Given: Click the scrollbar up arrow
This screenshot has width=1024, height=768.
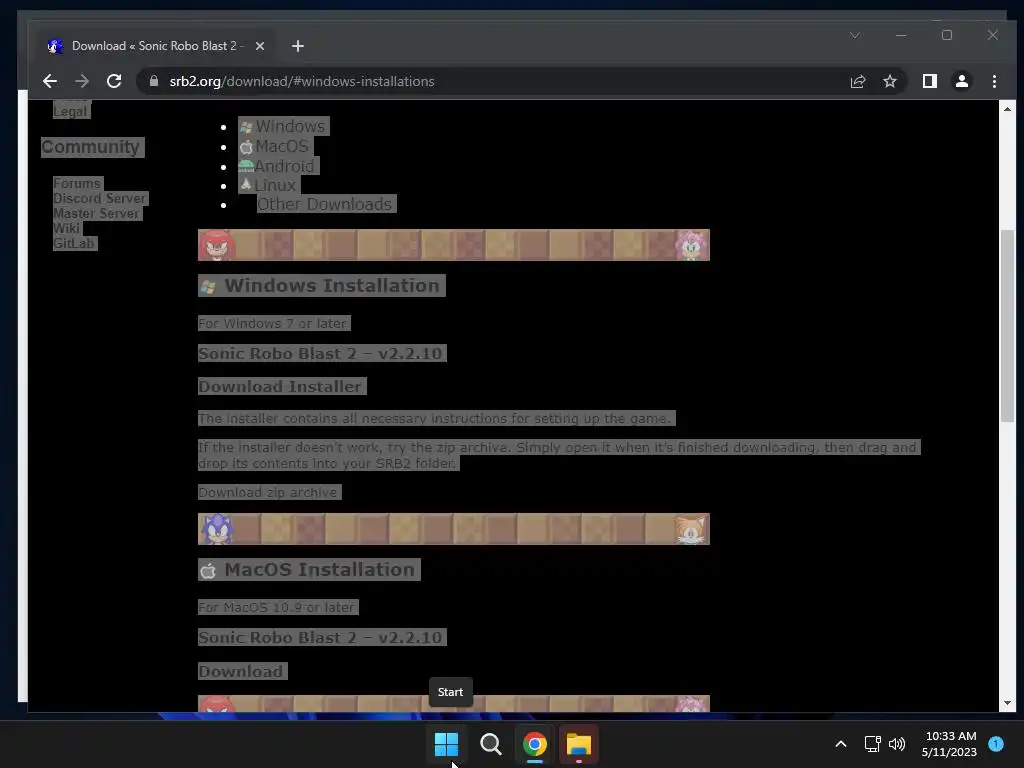Looking at the screenshot, I should tap(1007, 109).
